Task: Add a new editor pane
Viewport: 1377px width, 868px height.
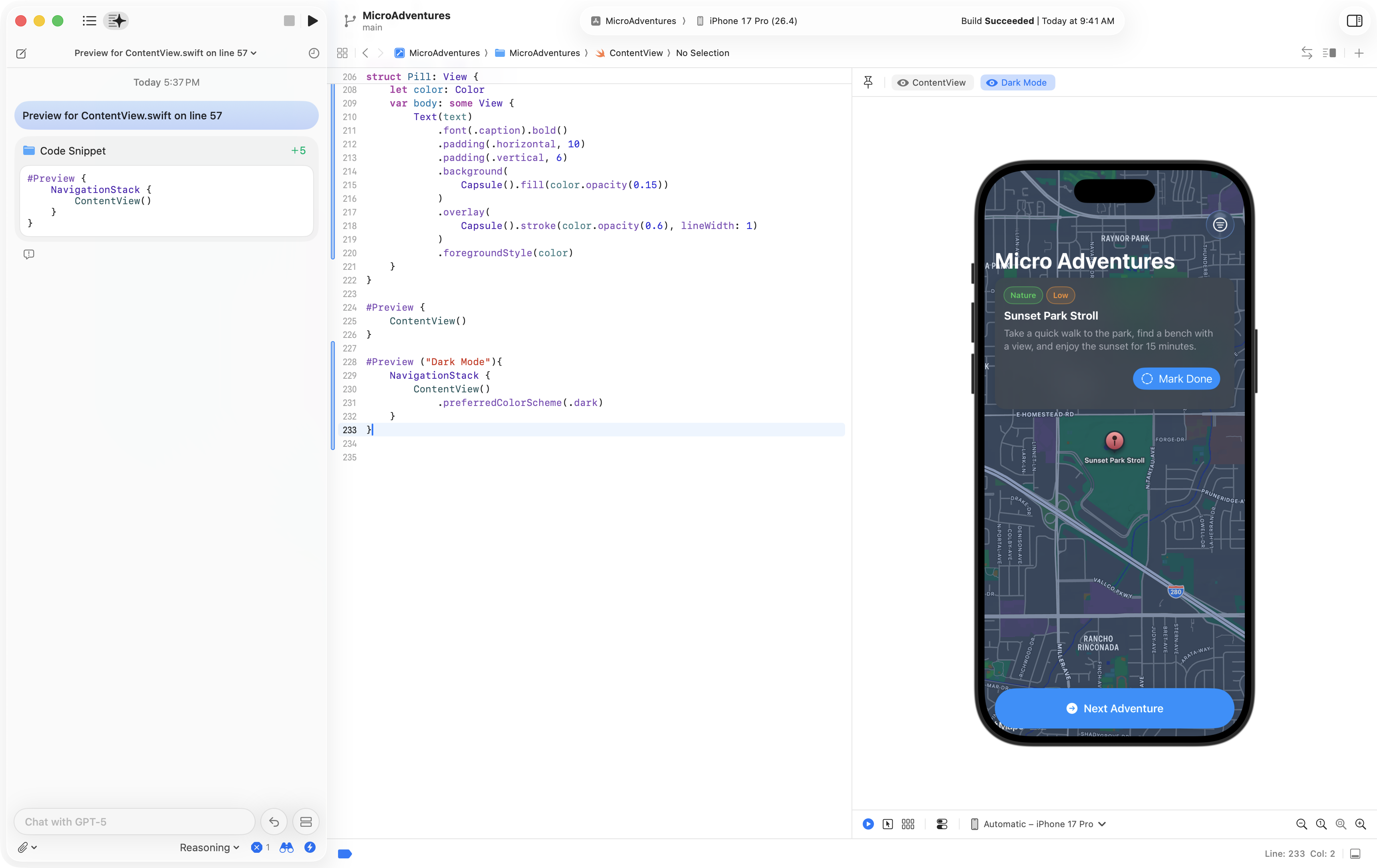Action: [1359, 53]
